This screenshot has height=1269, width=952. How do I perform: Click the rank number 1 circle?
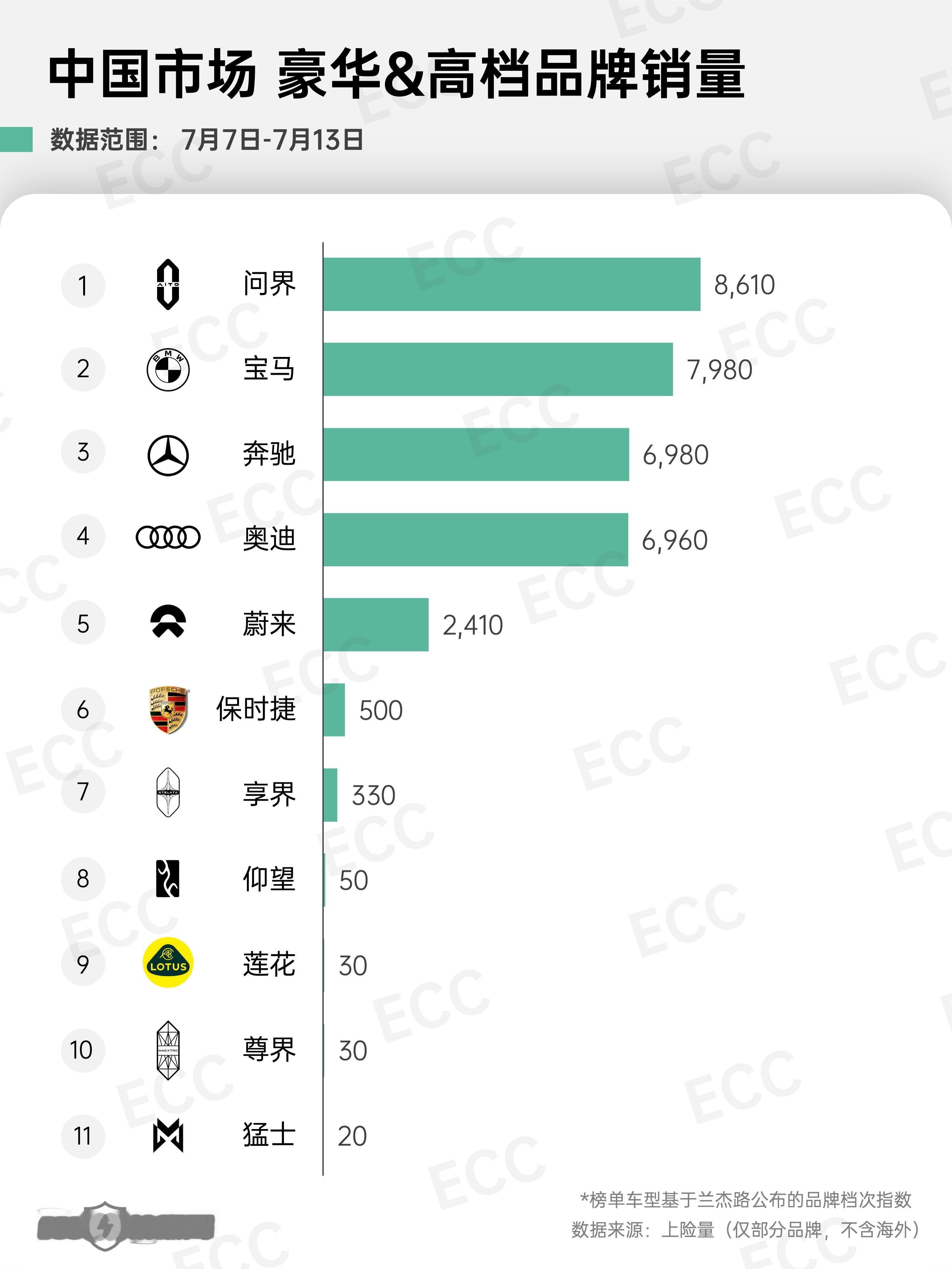pos(83,285)
